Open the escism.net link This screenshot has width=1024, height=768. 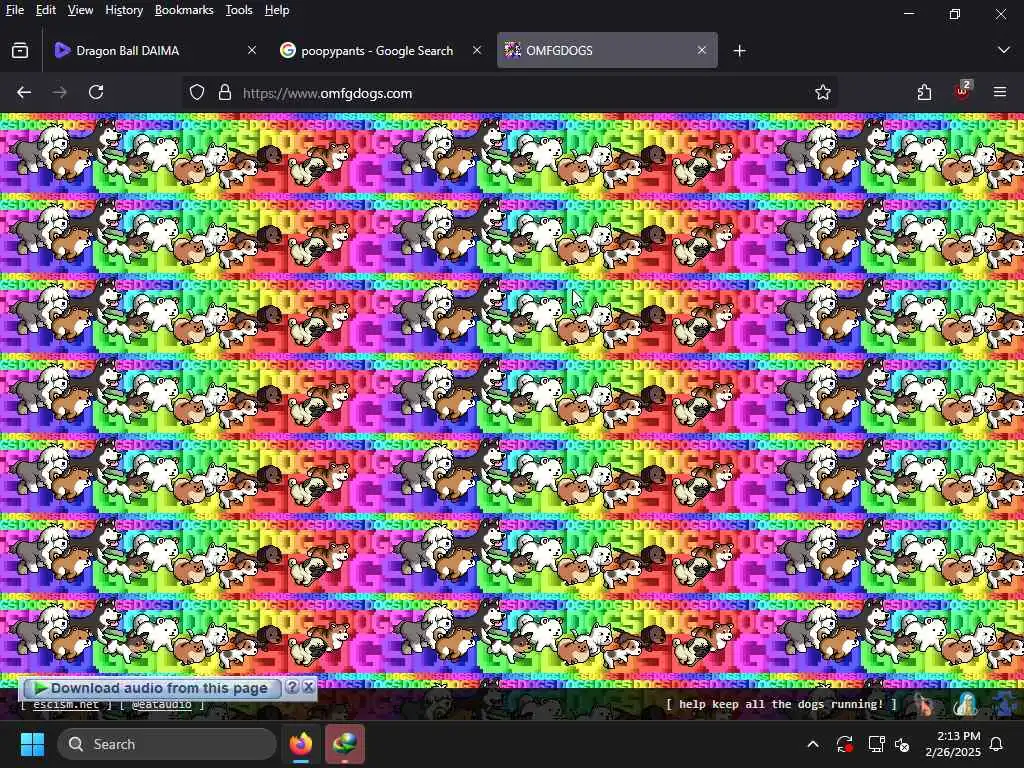65,705
